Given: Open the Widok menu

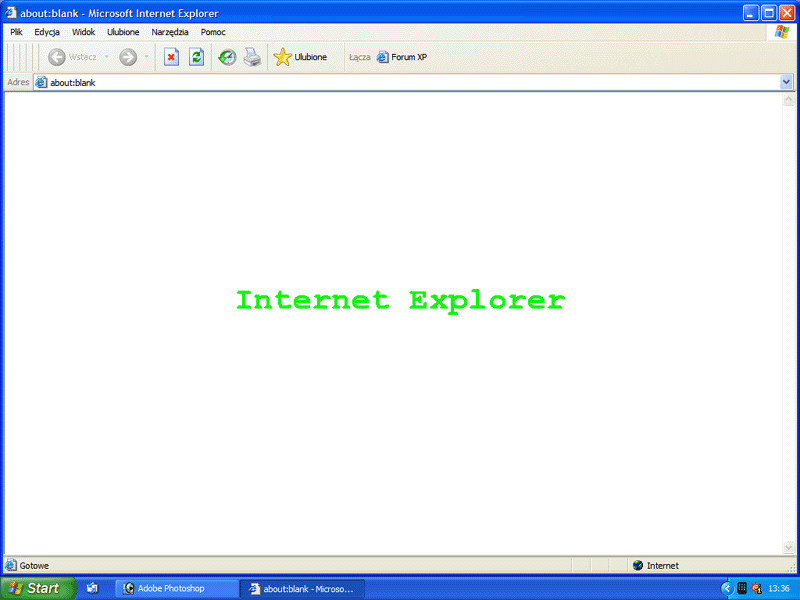Looking at the screenshot, I should 83,32.
